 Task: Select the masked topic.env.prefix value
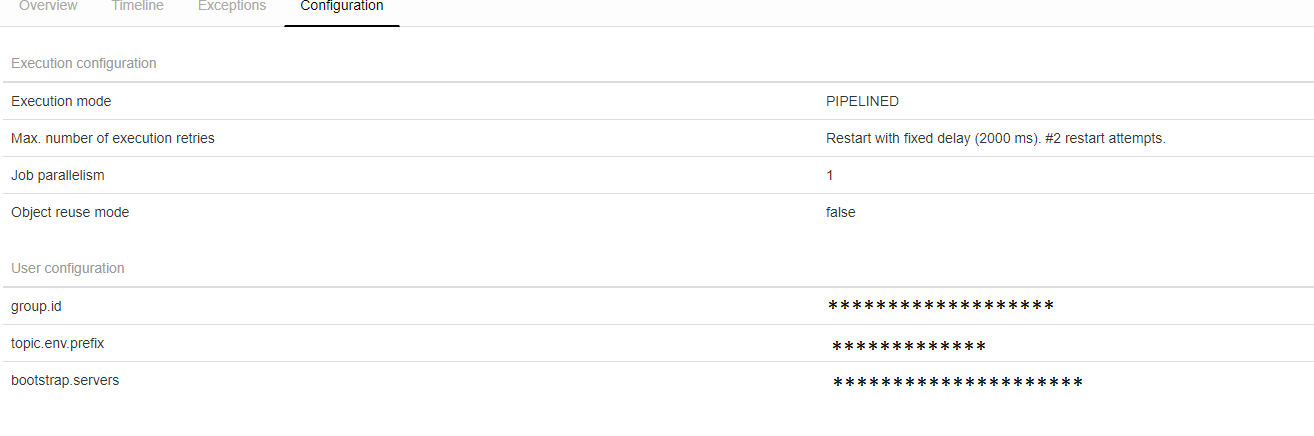909,347
